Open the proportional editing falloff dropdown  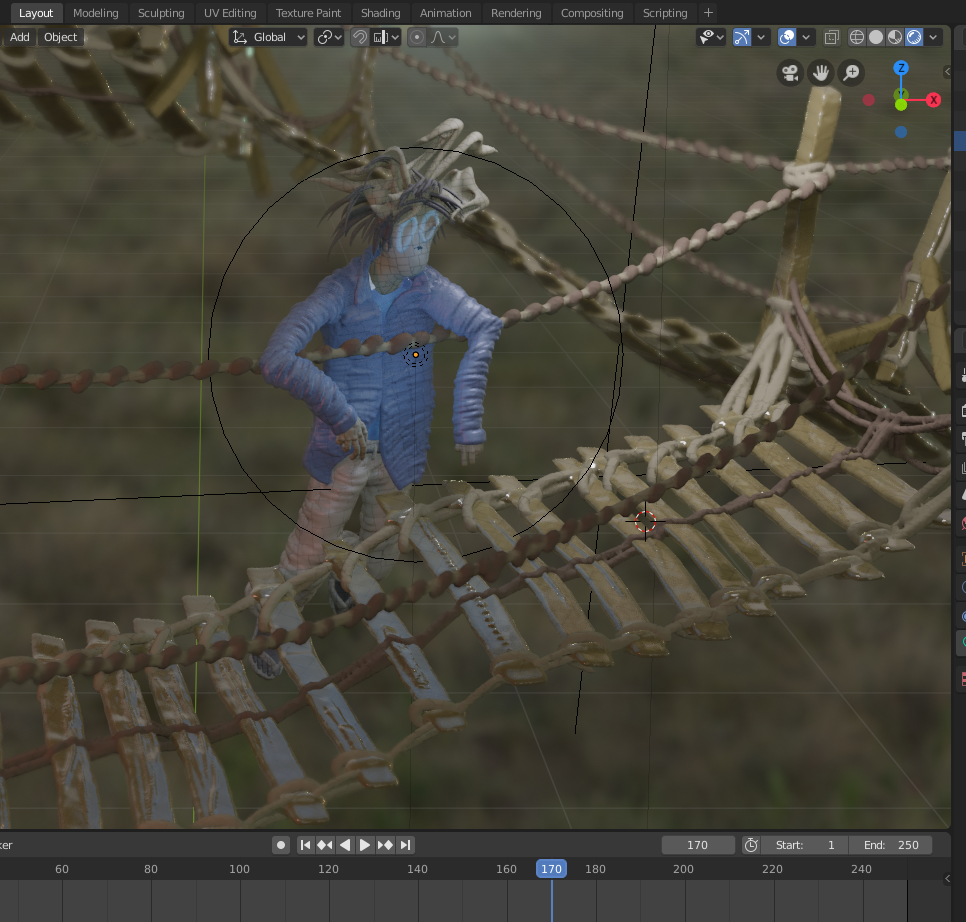tap(443, 37)
